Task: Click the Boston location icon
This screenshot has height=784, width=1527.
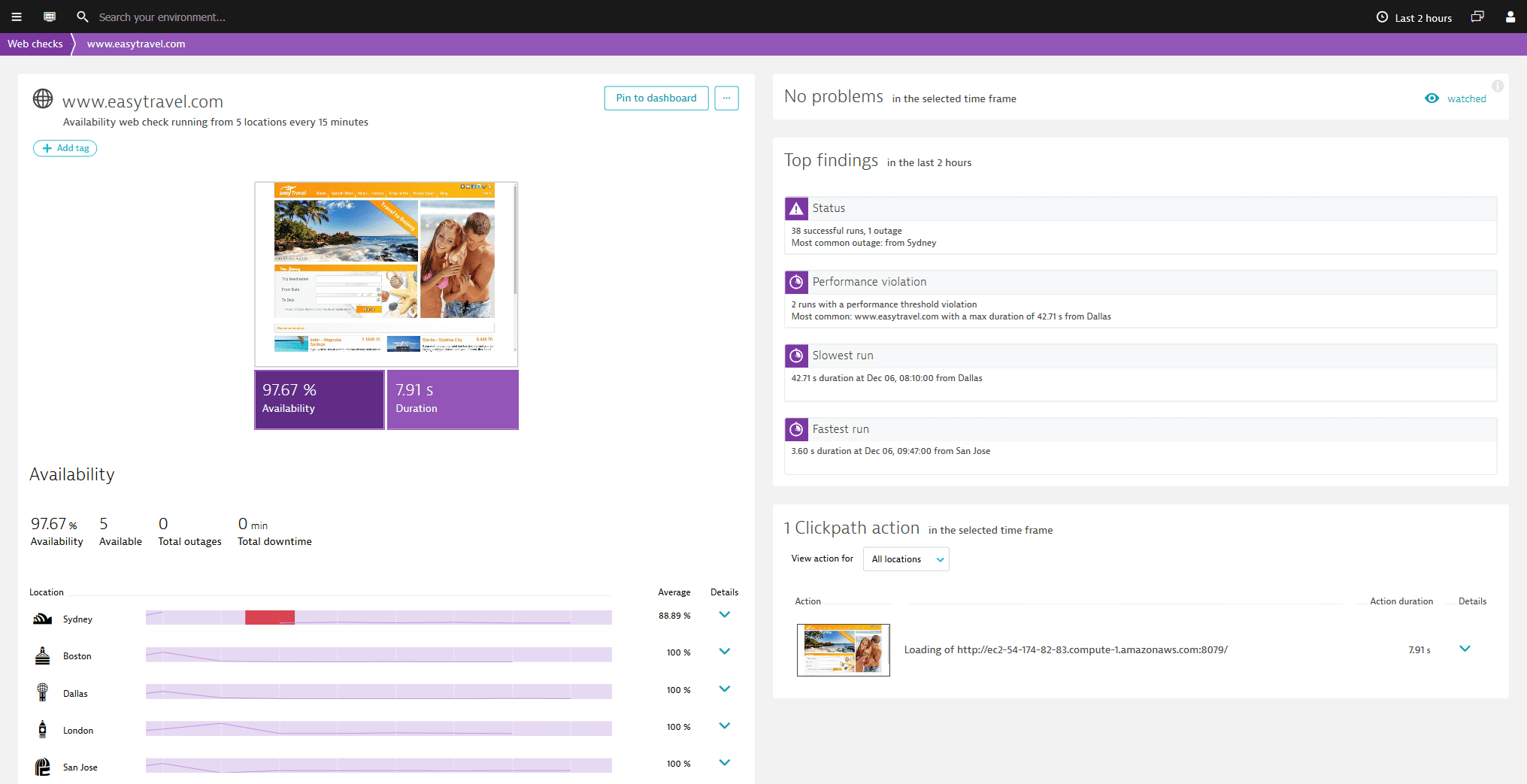Action: pos(43,655)
